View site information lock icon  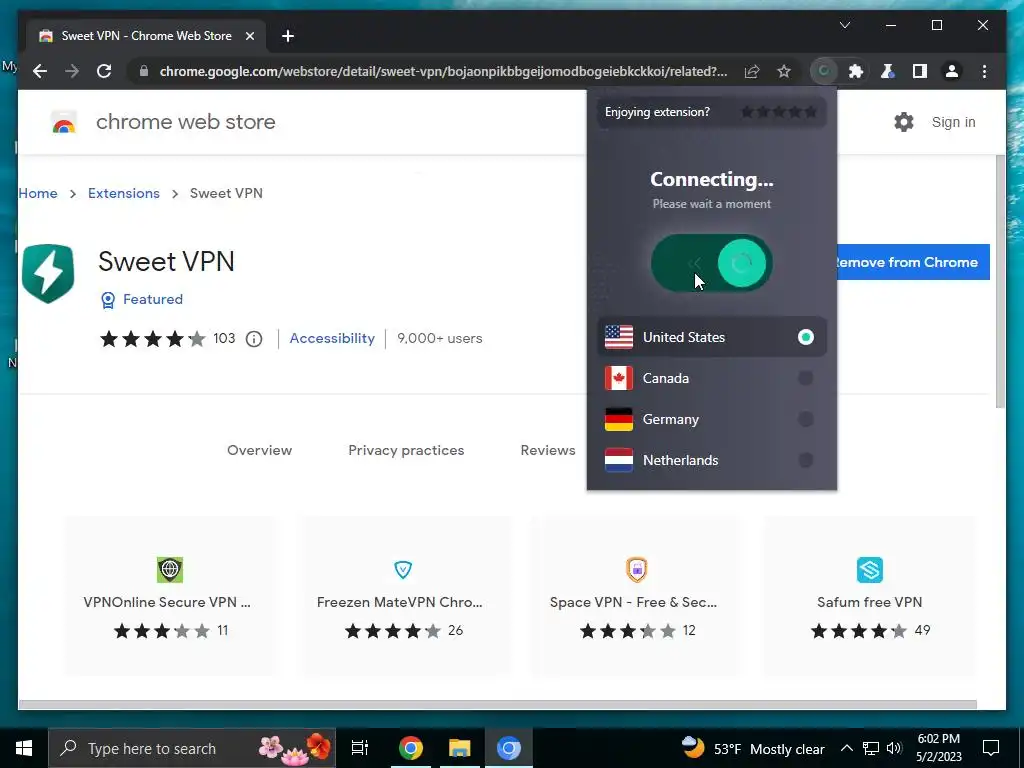(144, 71)
